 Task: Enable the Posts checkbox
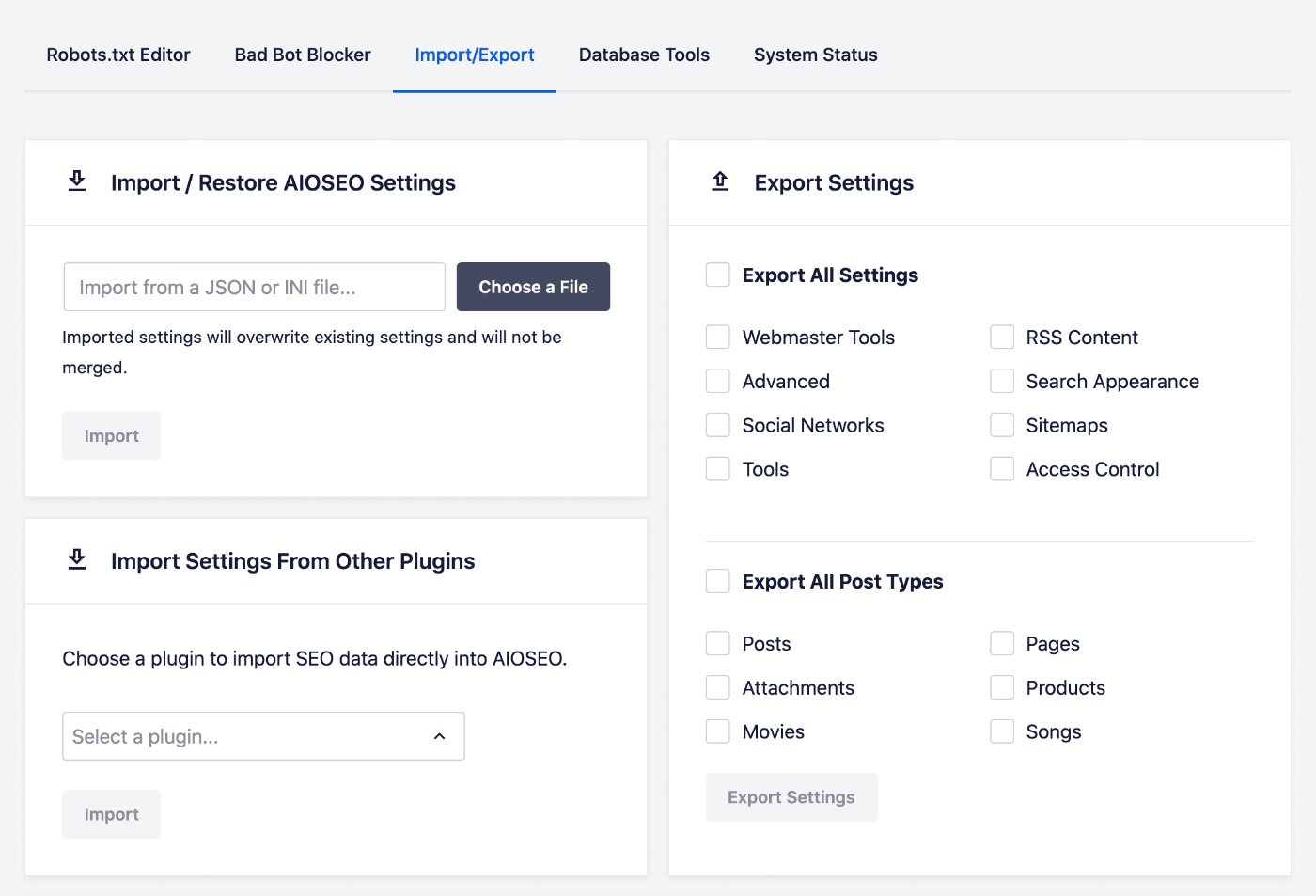718,643
